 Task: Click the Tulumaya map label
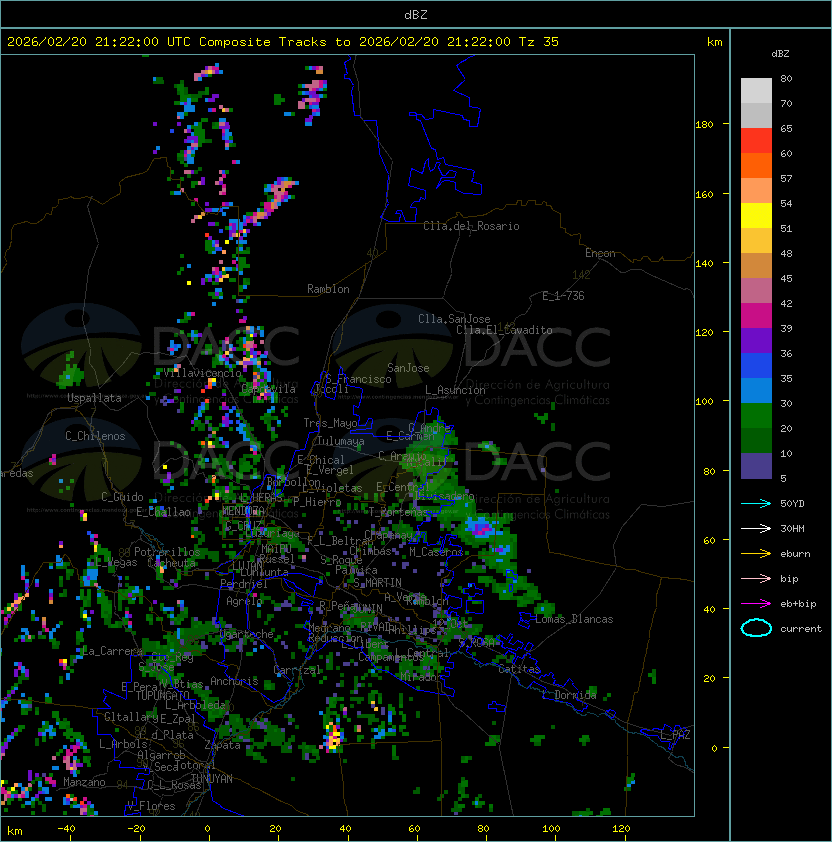[341, 441]
